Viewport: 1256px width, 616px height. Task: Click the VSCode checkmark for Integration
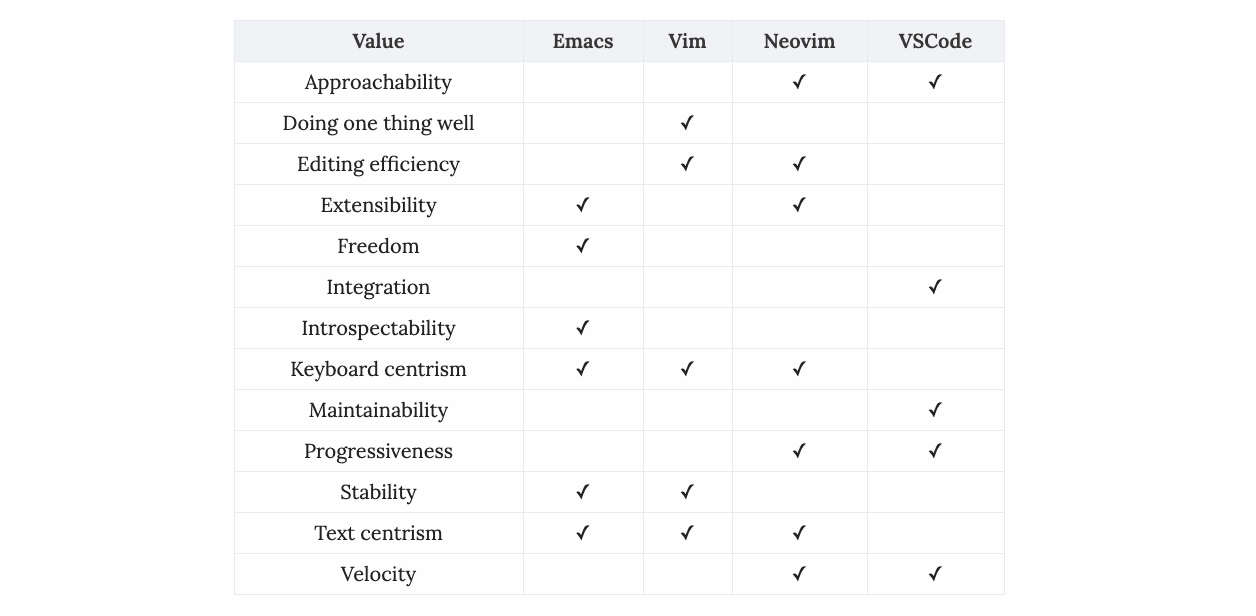[x=935, y=287]
